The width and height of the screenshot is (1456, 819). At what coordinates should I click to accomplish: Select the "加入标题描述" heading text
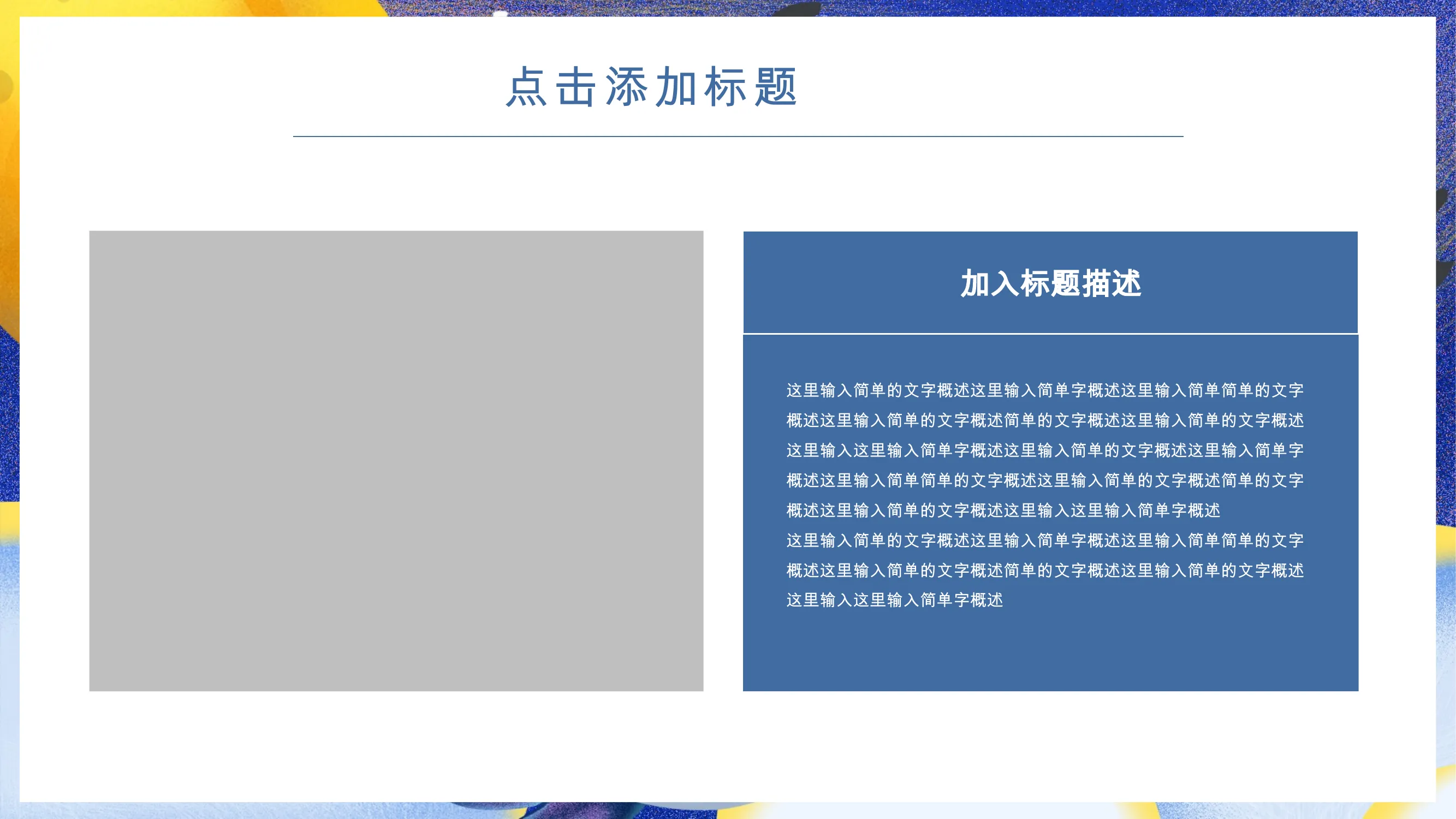pos(1051,283)
